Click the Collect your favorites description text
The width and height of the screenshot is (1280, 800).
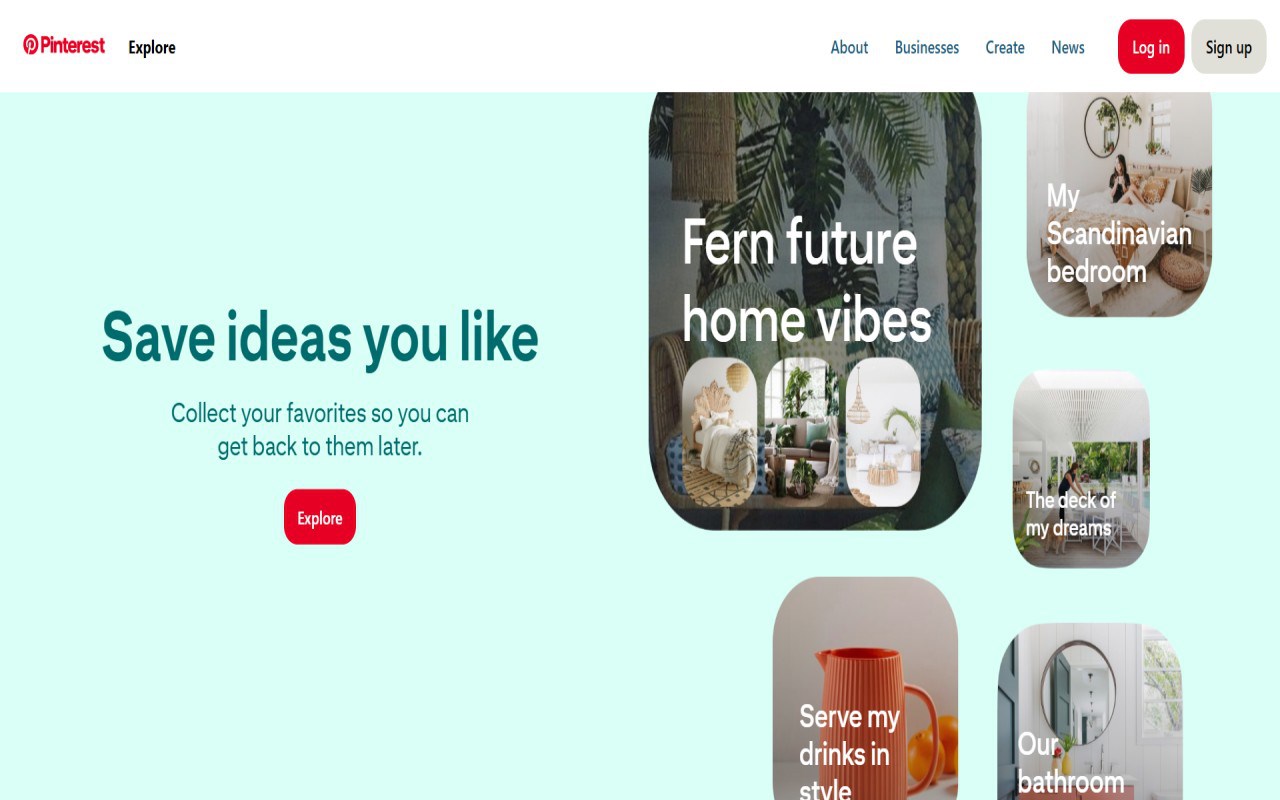(x=320, y=429)
